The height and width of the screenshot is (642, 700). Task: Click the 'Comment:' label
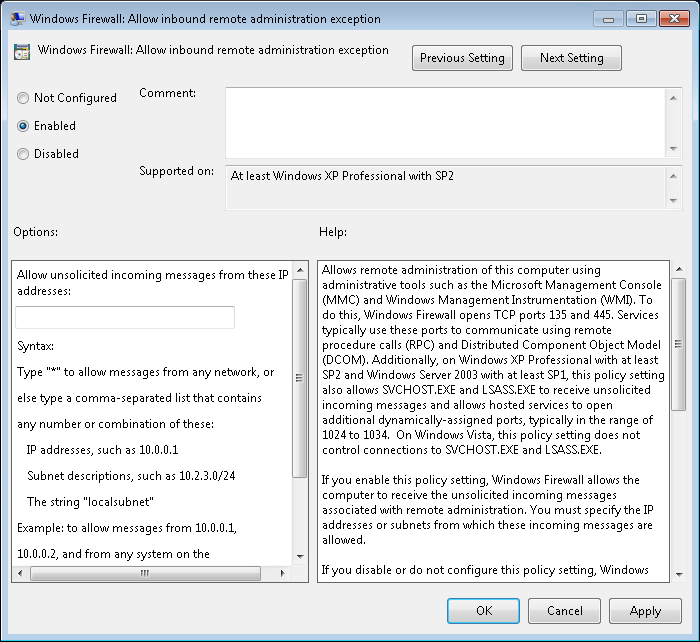[167, 93]
